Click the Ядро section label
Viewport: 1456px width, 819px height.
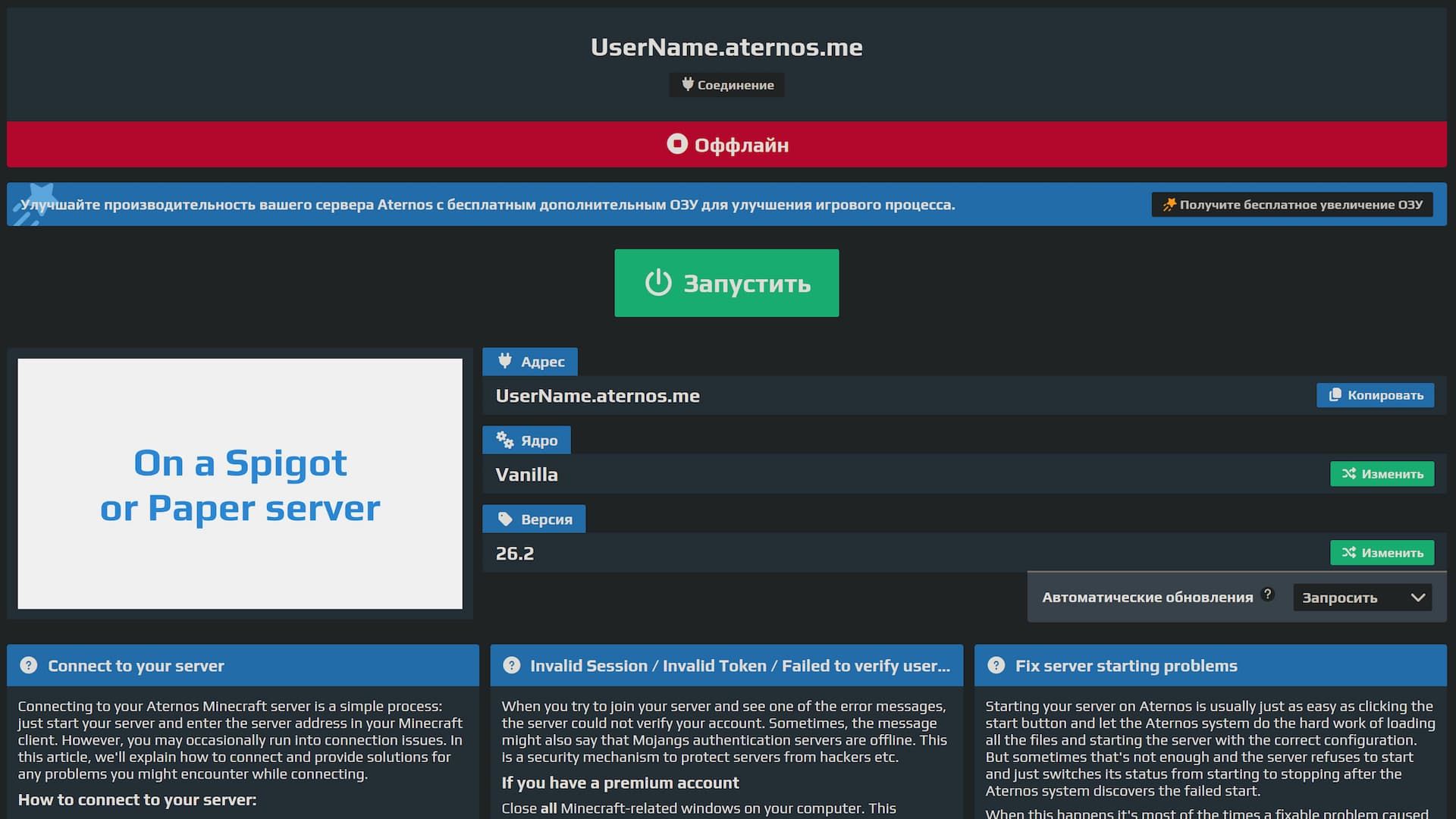pyautogui.click(x=526, y=441)
